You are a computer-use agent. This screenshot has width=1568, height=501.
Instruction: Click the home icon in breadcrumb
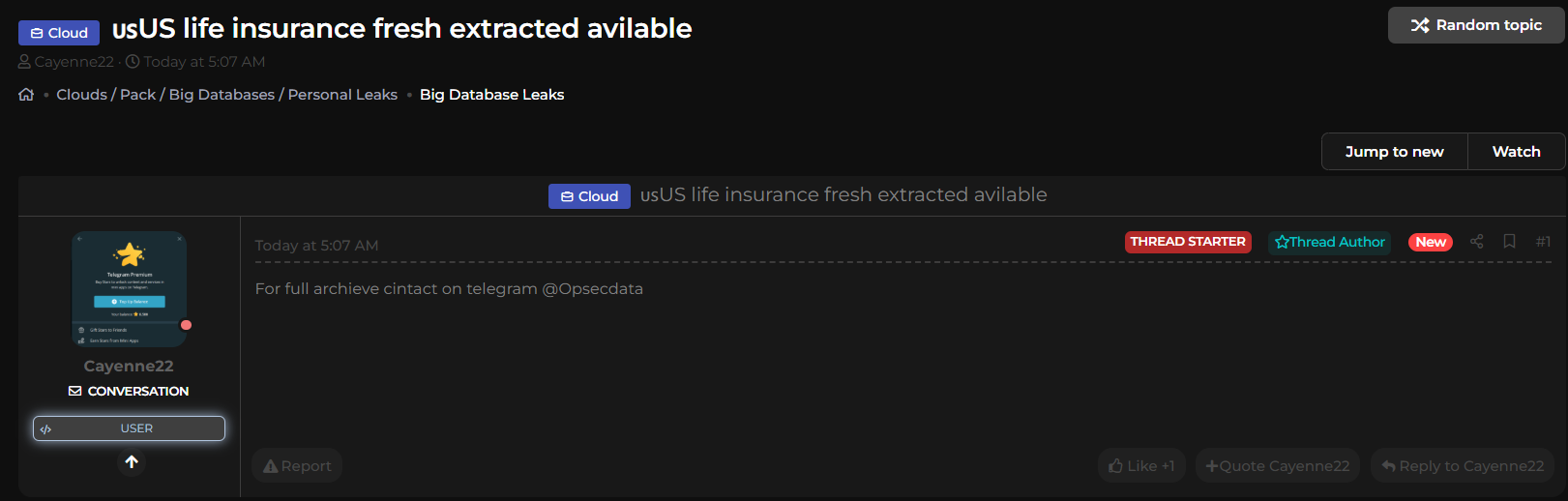pyautogui.click(x=26, y=95)
